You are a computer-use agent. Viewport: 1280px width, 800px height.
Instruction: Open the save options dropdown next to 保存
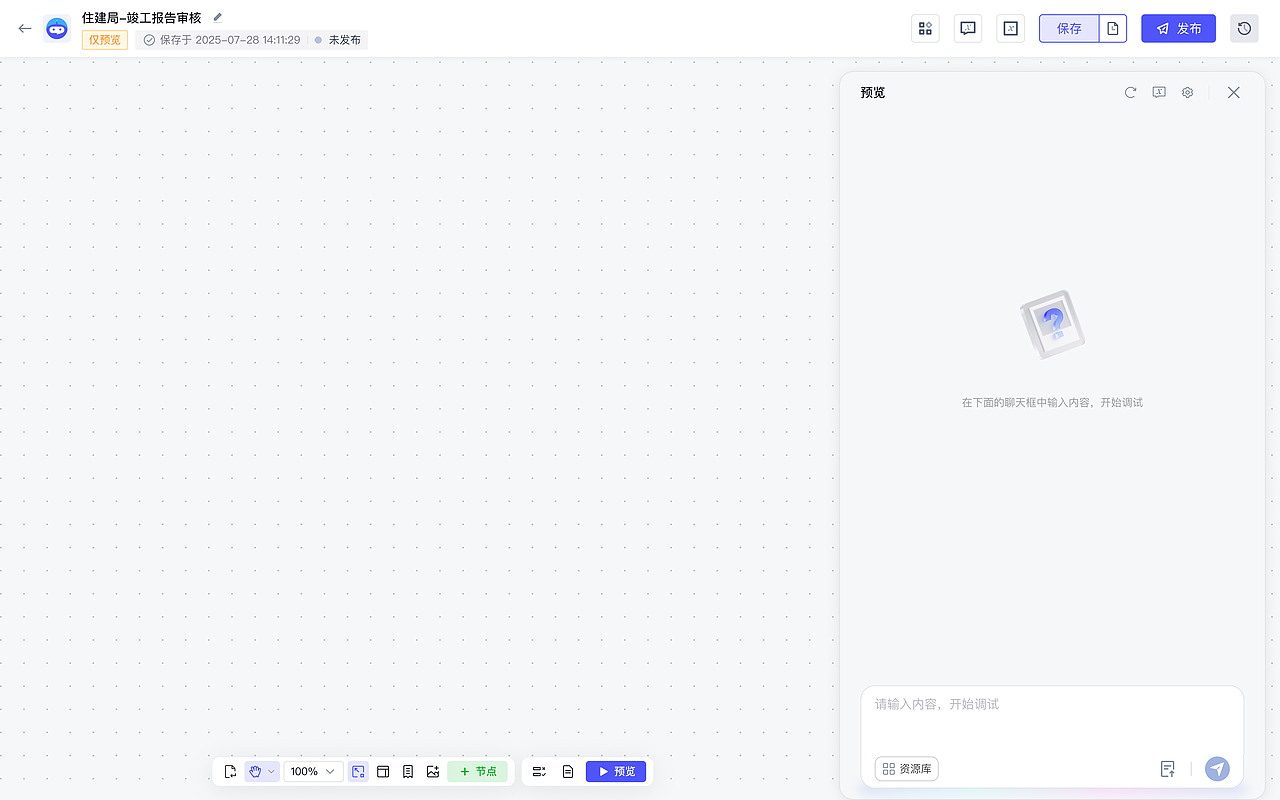[1113, 28]
